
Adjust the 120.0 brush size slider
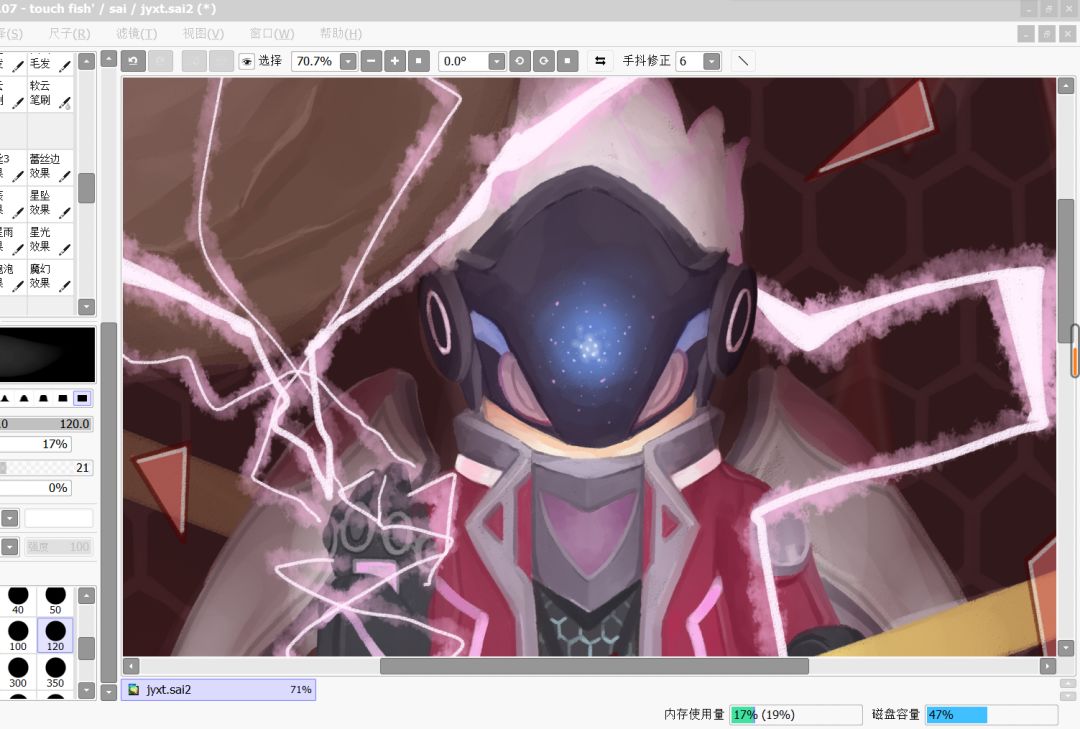point(45,424)
